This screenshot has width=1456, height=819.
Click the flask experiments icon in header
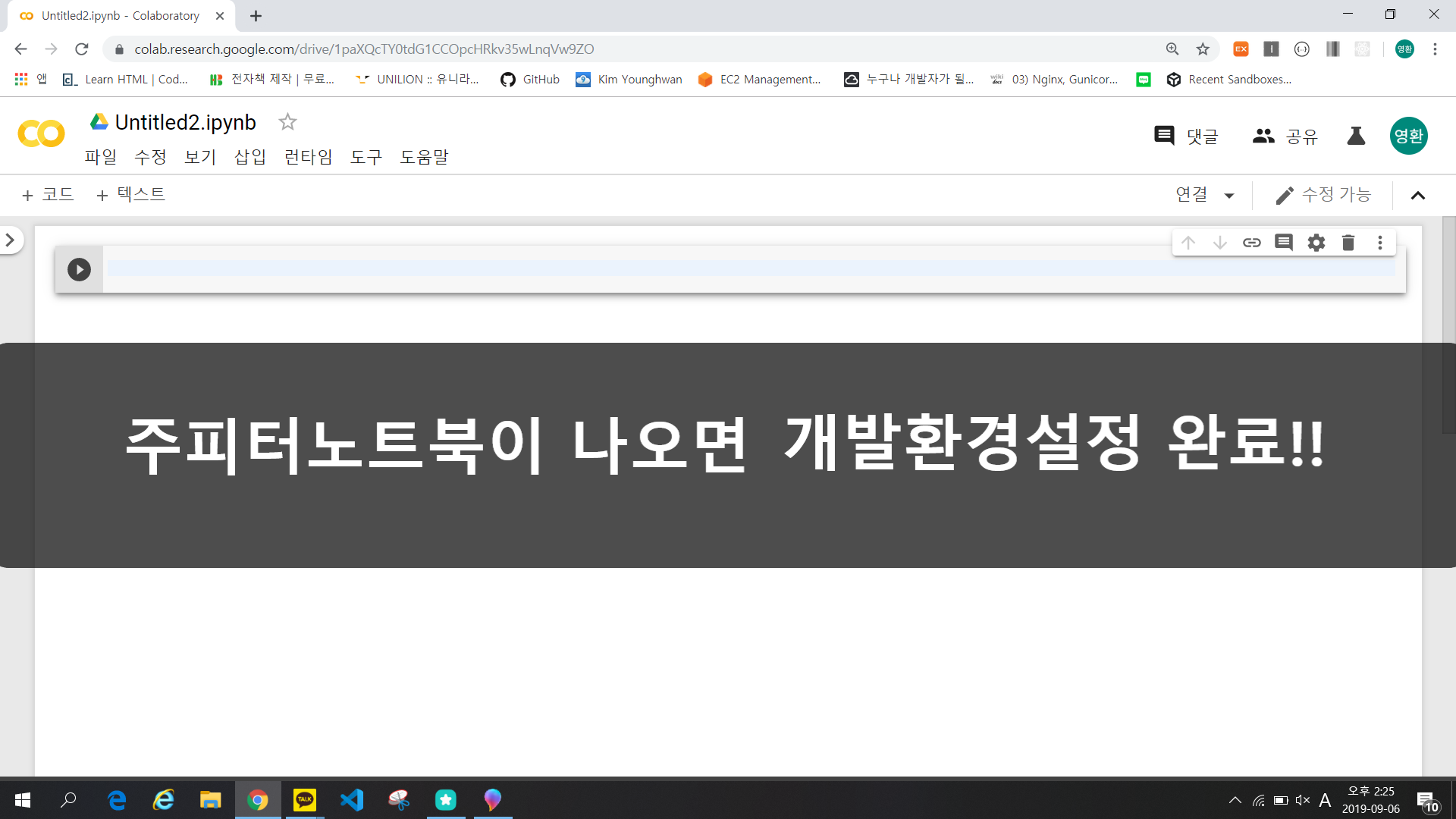click(x=1356, y=136)
